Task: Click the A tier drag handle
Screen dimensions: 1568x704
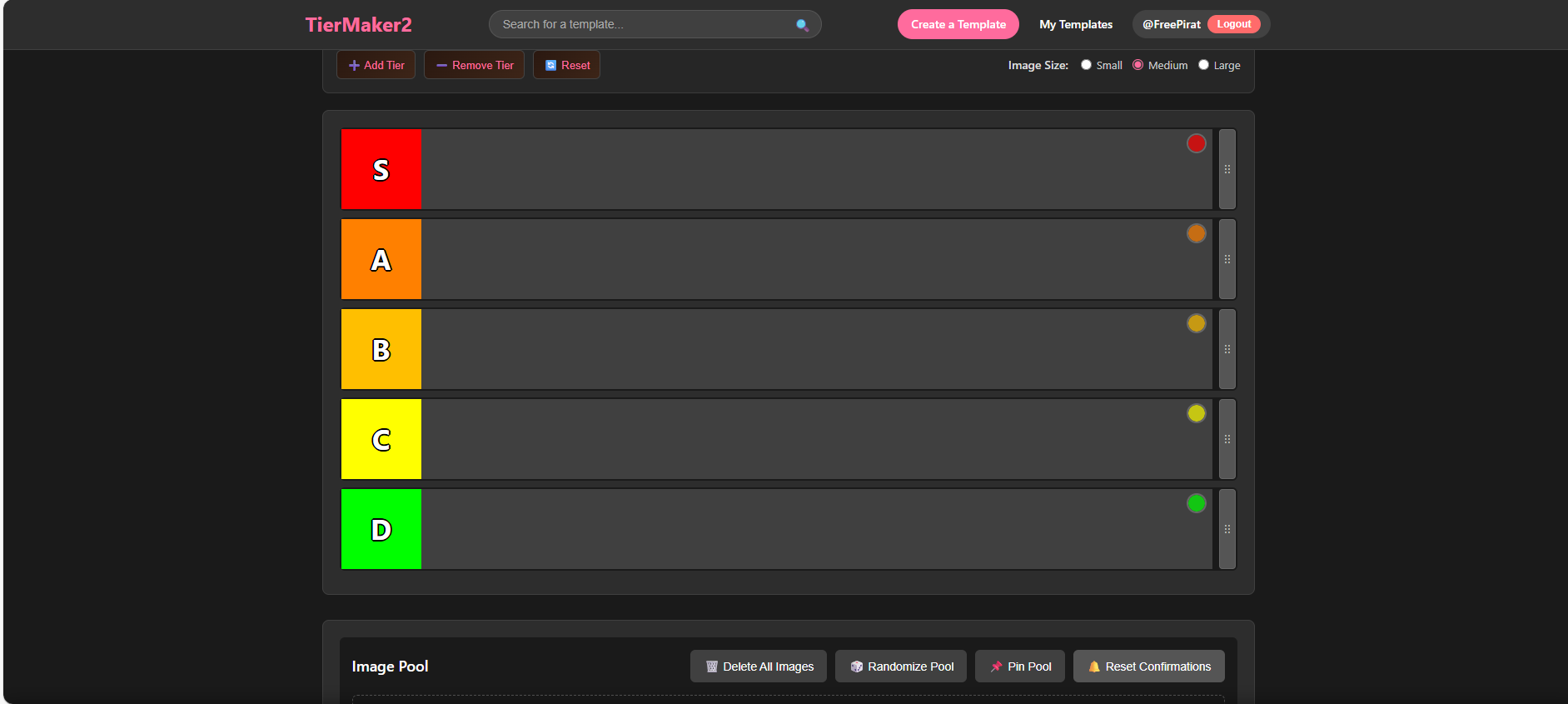Action: (1227, 259)
